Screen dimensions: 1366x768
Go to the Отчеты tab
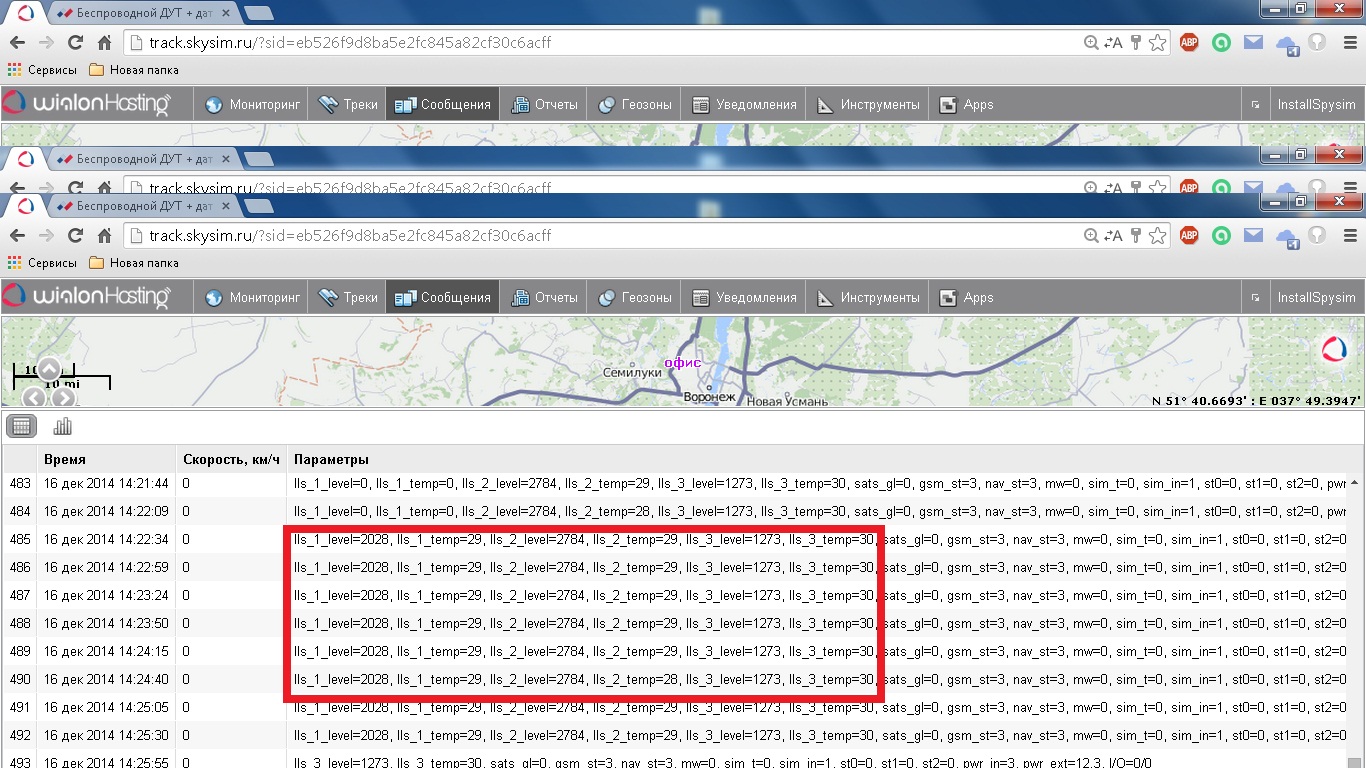545,298
